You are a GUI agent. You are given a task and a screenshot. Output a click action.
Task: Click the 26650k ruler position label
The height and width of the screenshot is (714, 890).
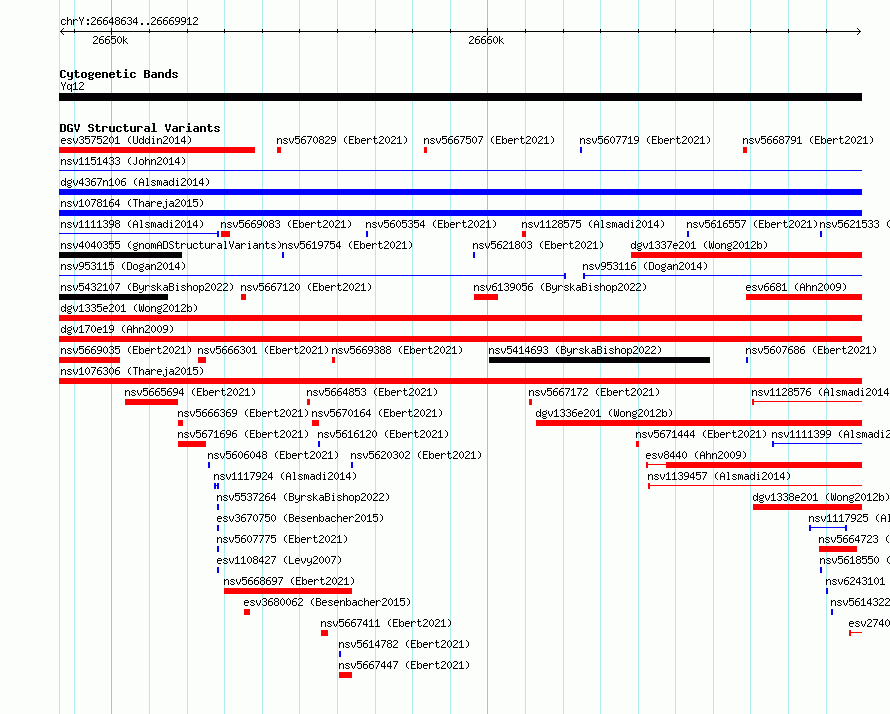click(x=110, y=40)
